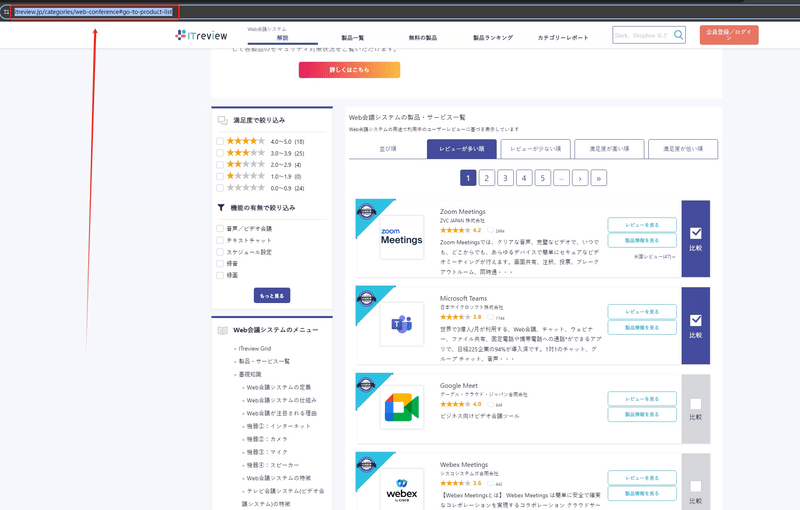Screen dimensions: 800x510
Task: Click the award badge on the Microsoft Teams card
Action: (366, 298)
